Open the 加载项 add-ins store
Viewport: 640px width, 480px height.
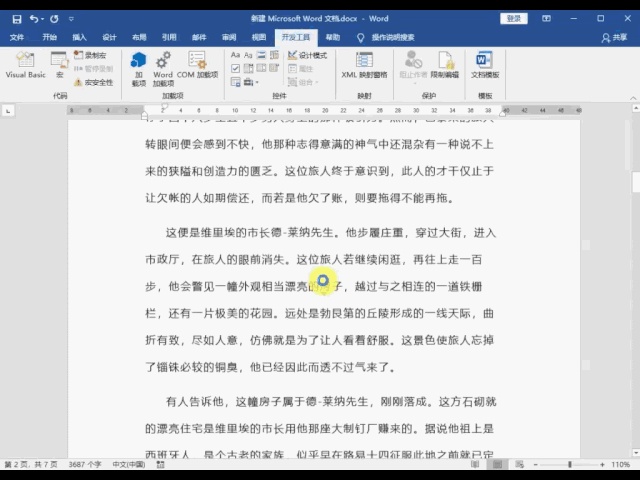139,69
